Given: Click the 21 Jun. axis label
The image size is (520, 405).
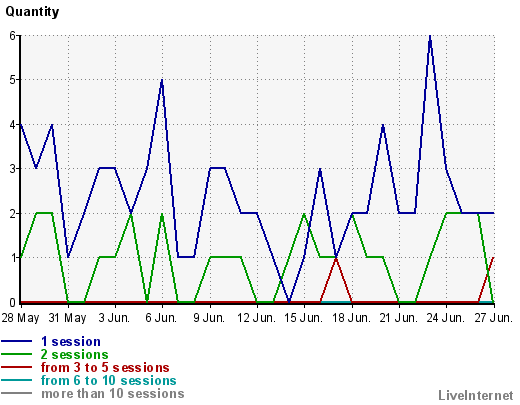Looking at the screenshot, I should point(398,318).
